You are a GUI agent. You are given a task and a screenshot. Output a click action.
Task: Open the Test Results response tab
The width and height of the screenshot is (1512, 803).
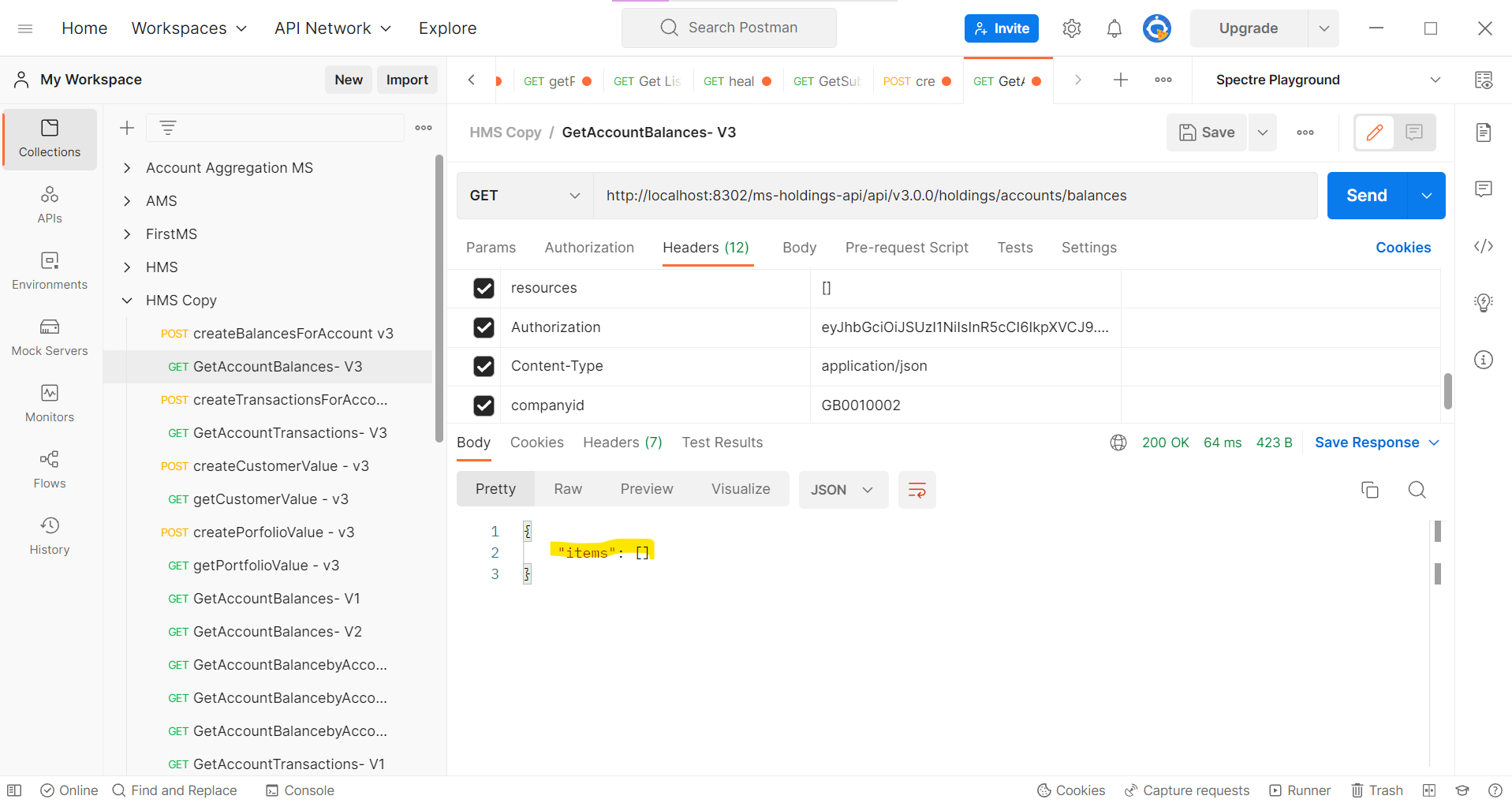pos(722,443)
